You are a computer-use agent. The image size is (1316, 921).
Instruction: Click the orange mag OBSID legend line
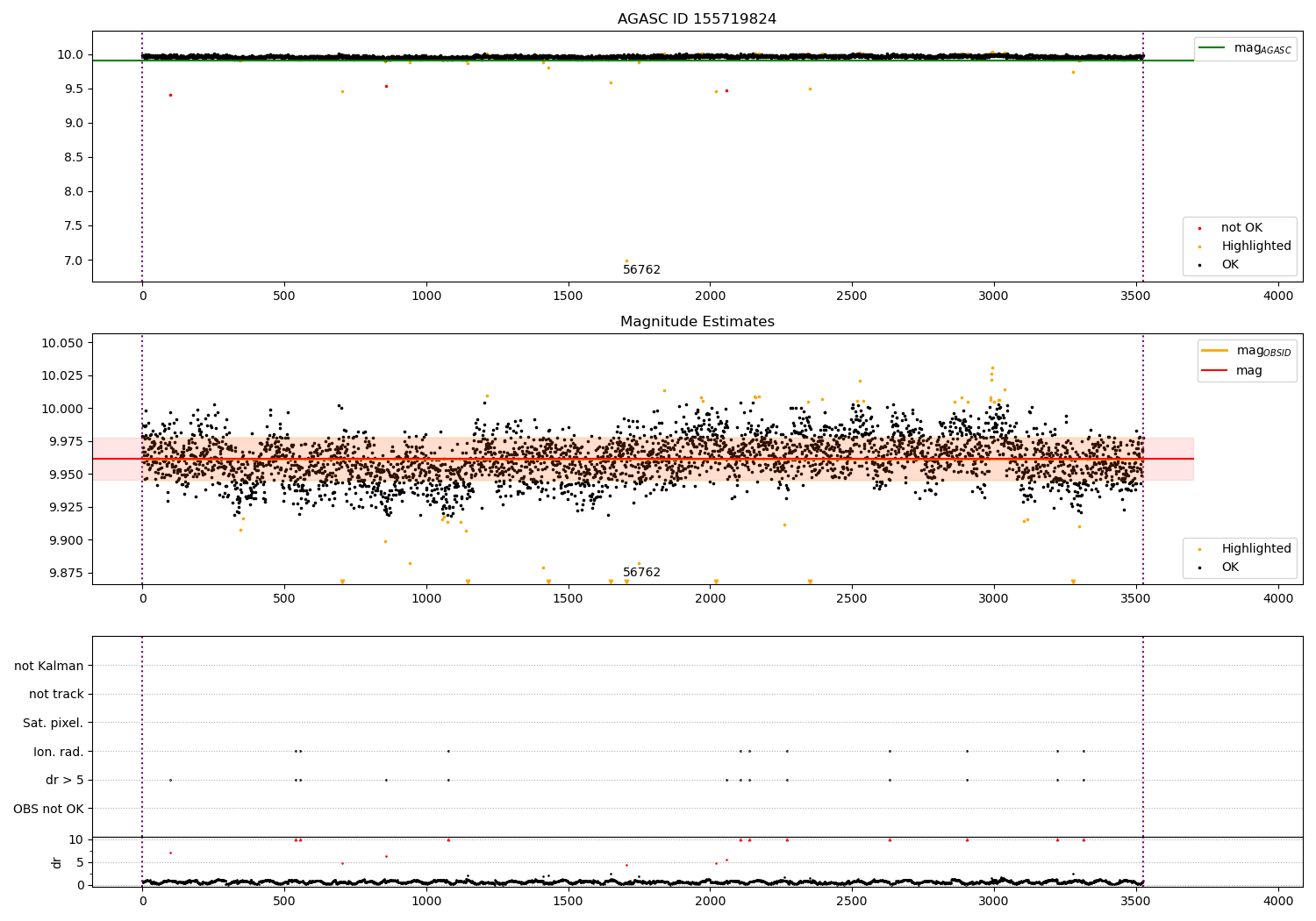tap(1215, 351)
